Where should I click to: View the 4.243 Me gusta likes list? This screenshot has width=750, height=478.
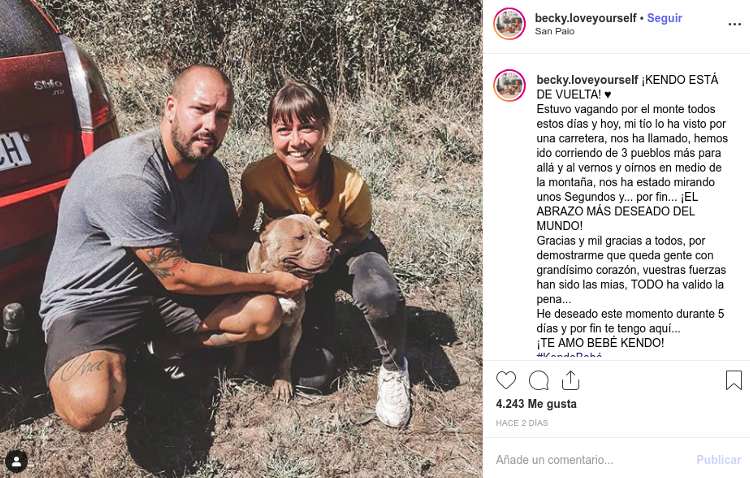pyautogui.click(x=536, y=404)
